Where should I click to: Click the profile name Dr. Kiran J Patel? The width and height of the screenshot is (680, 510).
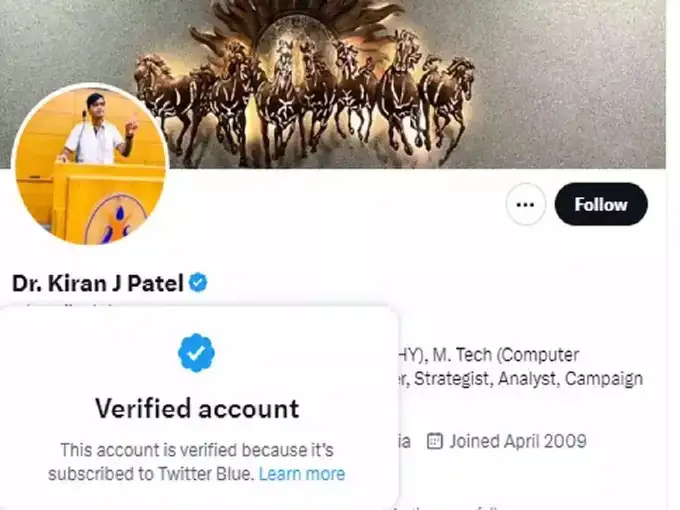click(98, 284)
